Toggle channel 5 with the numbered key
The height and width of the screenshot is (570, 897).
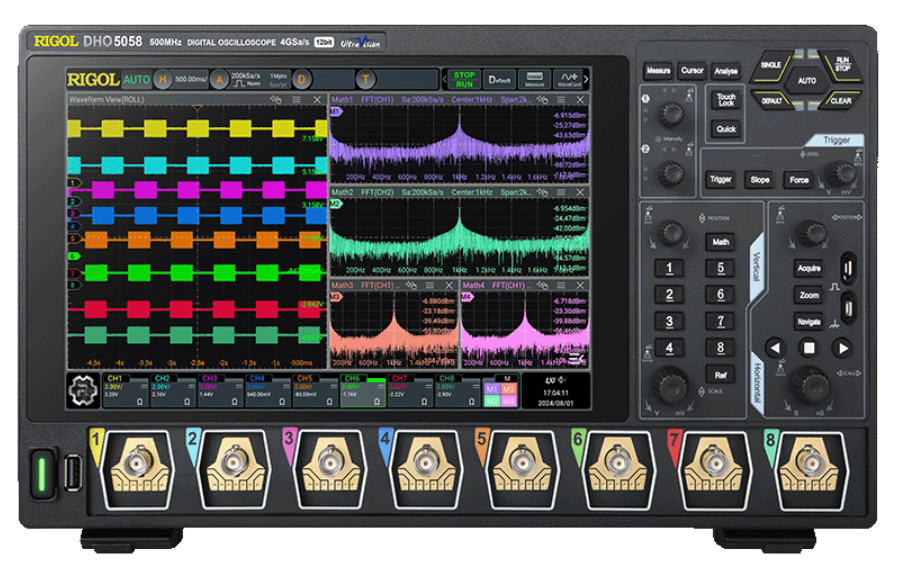[x=720, y=269]
